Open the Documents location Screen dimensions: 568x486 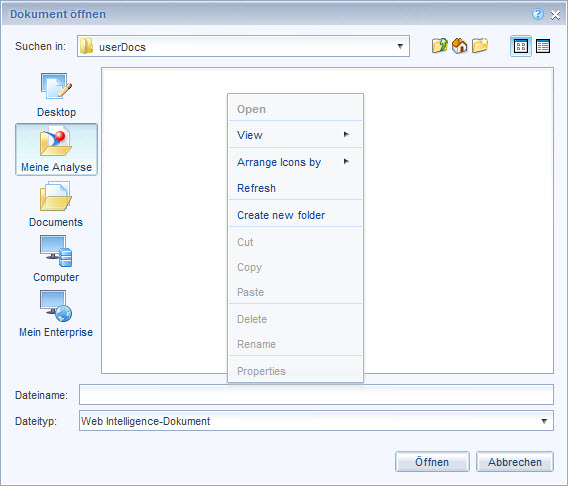(x=56, y=205)
